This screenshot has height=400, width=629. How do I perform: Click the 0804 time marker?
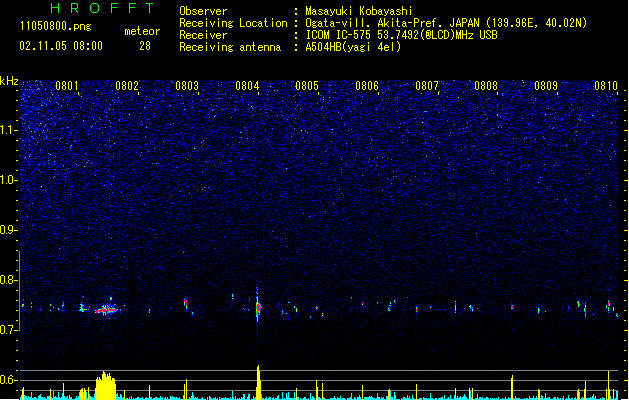[247, 86]
